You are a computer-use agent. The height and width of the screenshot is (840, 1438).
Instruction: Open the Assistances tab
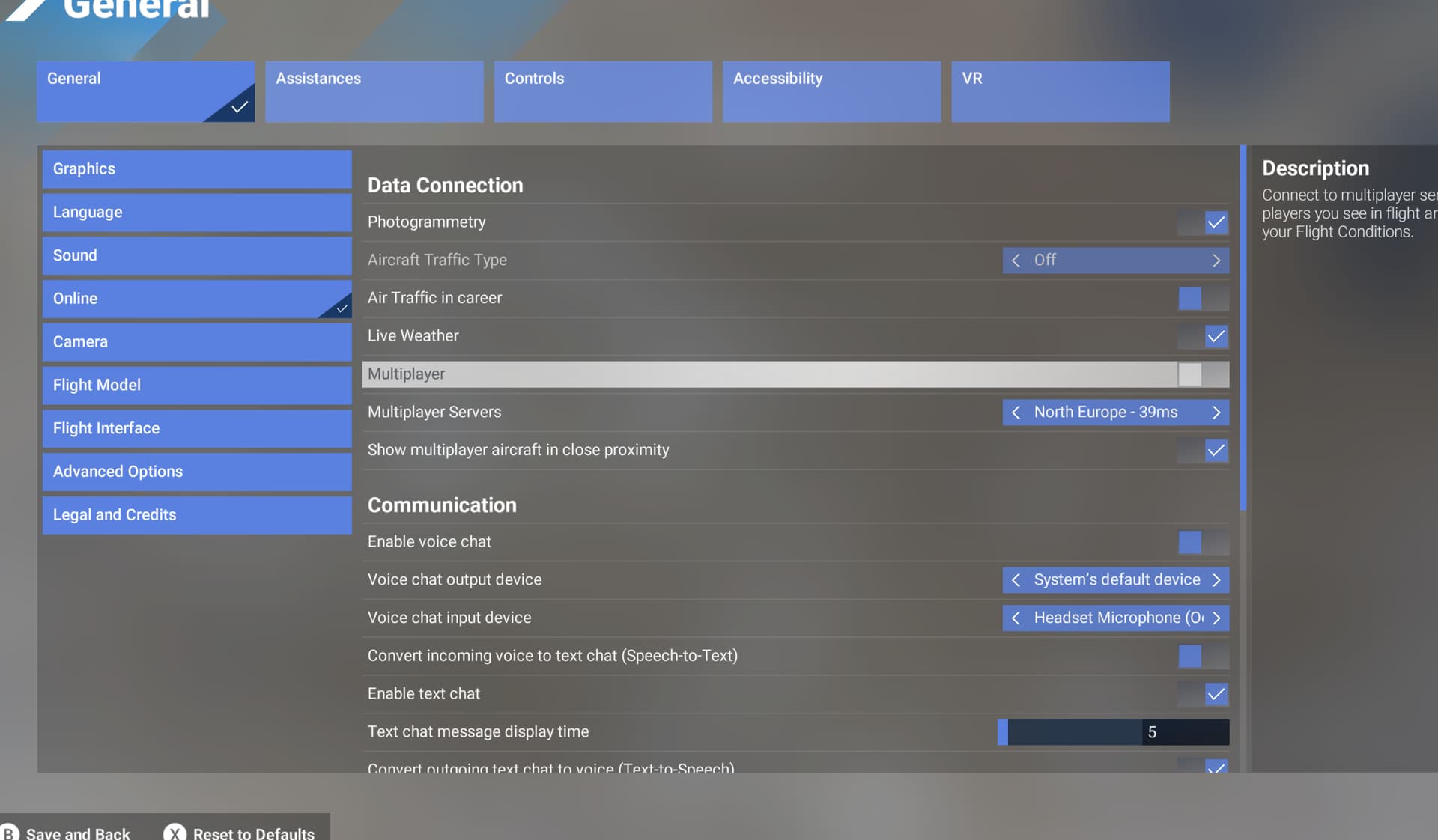pyautogui.click(x=374, y=92)
